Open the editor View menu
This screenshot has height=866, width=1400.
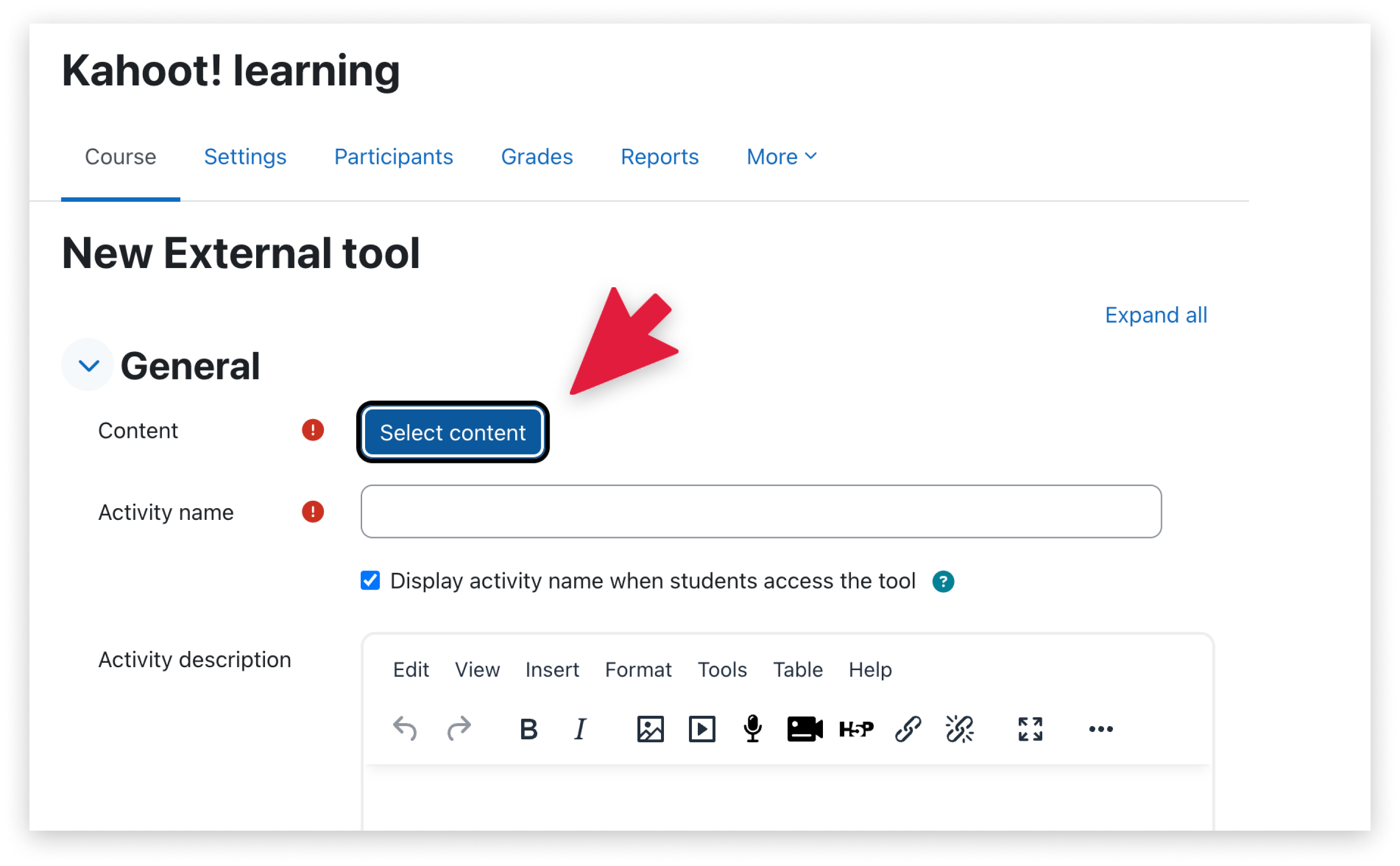[x=477, y=669]
